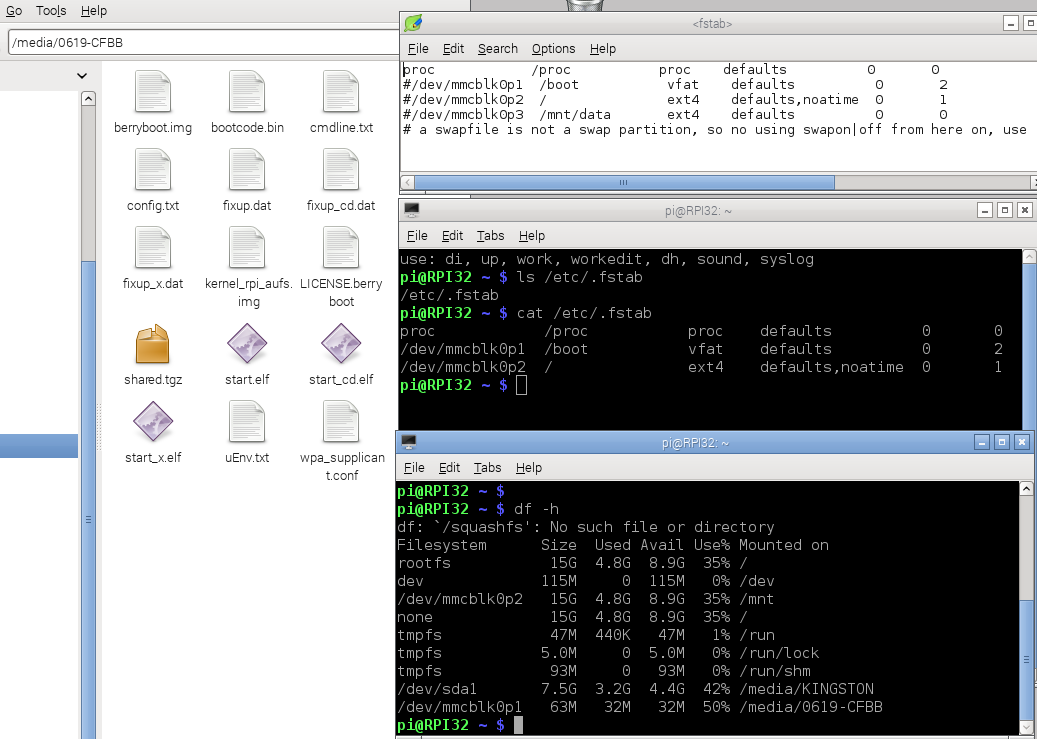
Task: Click the start_x.elf file icon
Action: click(152, 423)
